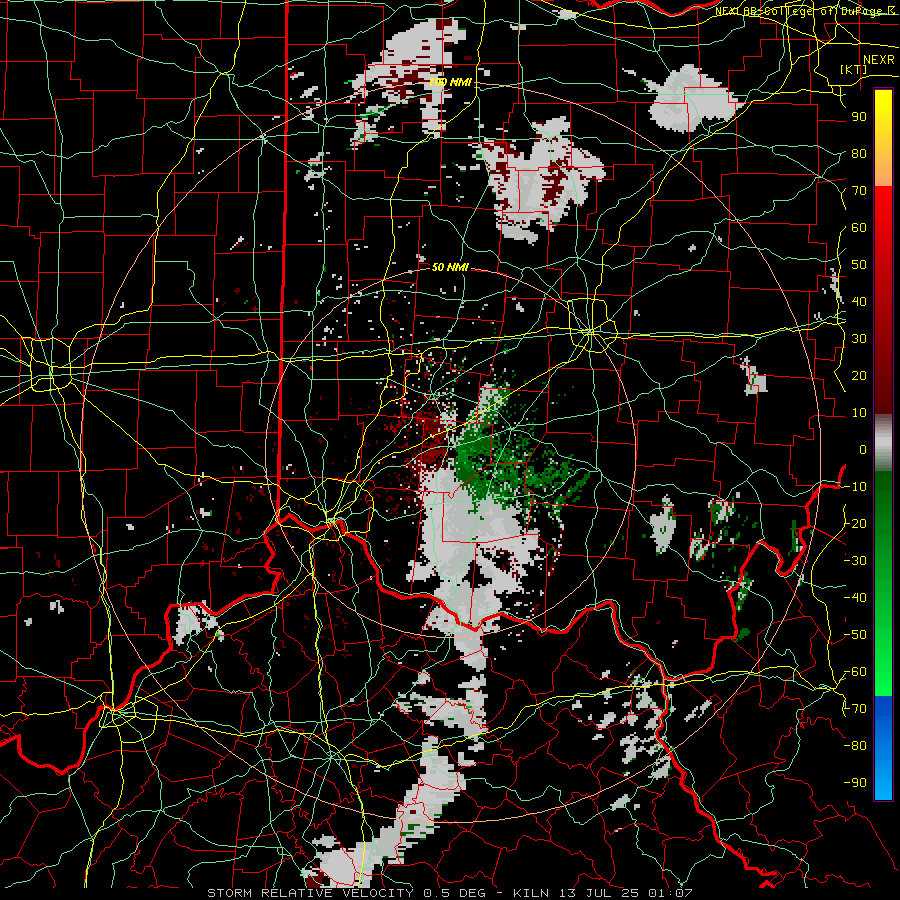Click the positive 60 scale label
Viewport: 900px width, 900px height.
859,228
